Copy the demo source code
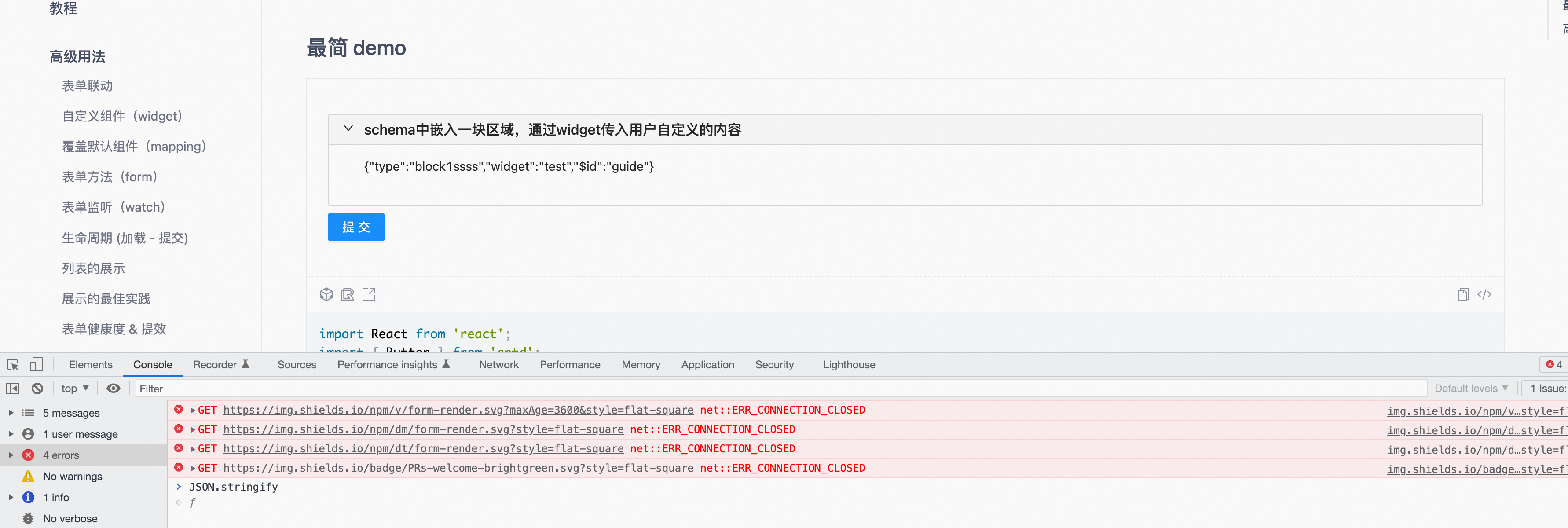Screen dimensions: 1568x528 (x=1463, y=294)
